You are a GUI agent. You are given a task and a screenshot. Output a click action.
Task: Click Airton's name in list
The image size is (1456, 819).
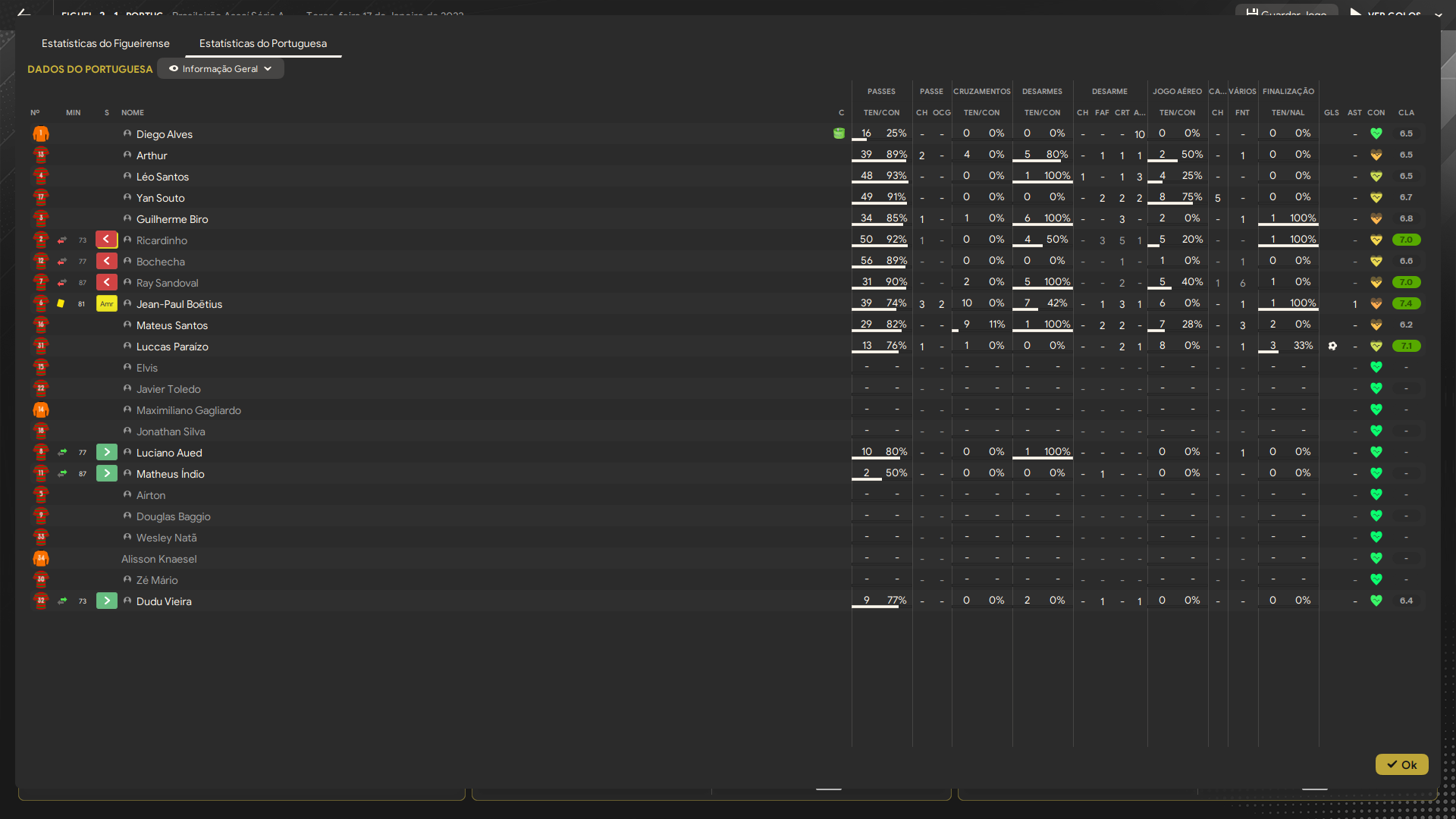pos(151,495)
